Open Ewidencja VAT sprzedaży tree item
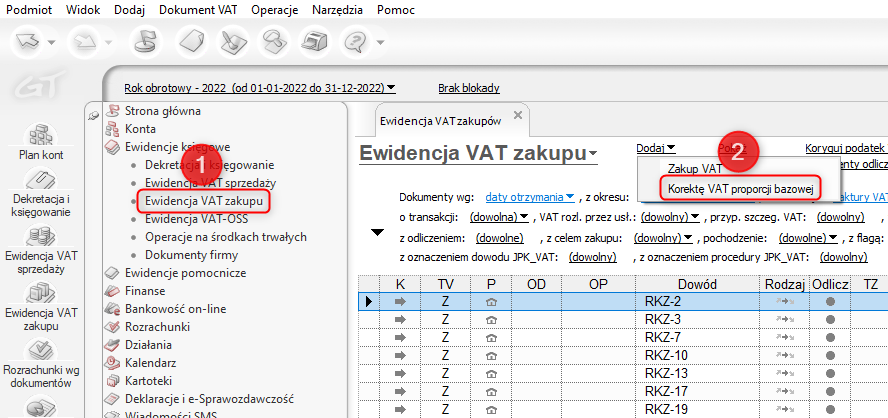Screen dimensions: 888x418 pos(211,184)
